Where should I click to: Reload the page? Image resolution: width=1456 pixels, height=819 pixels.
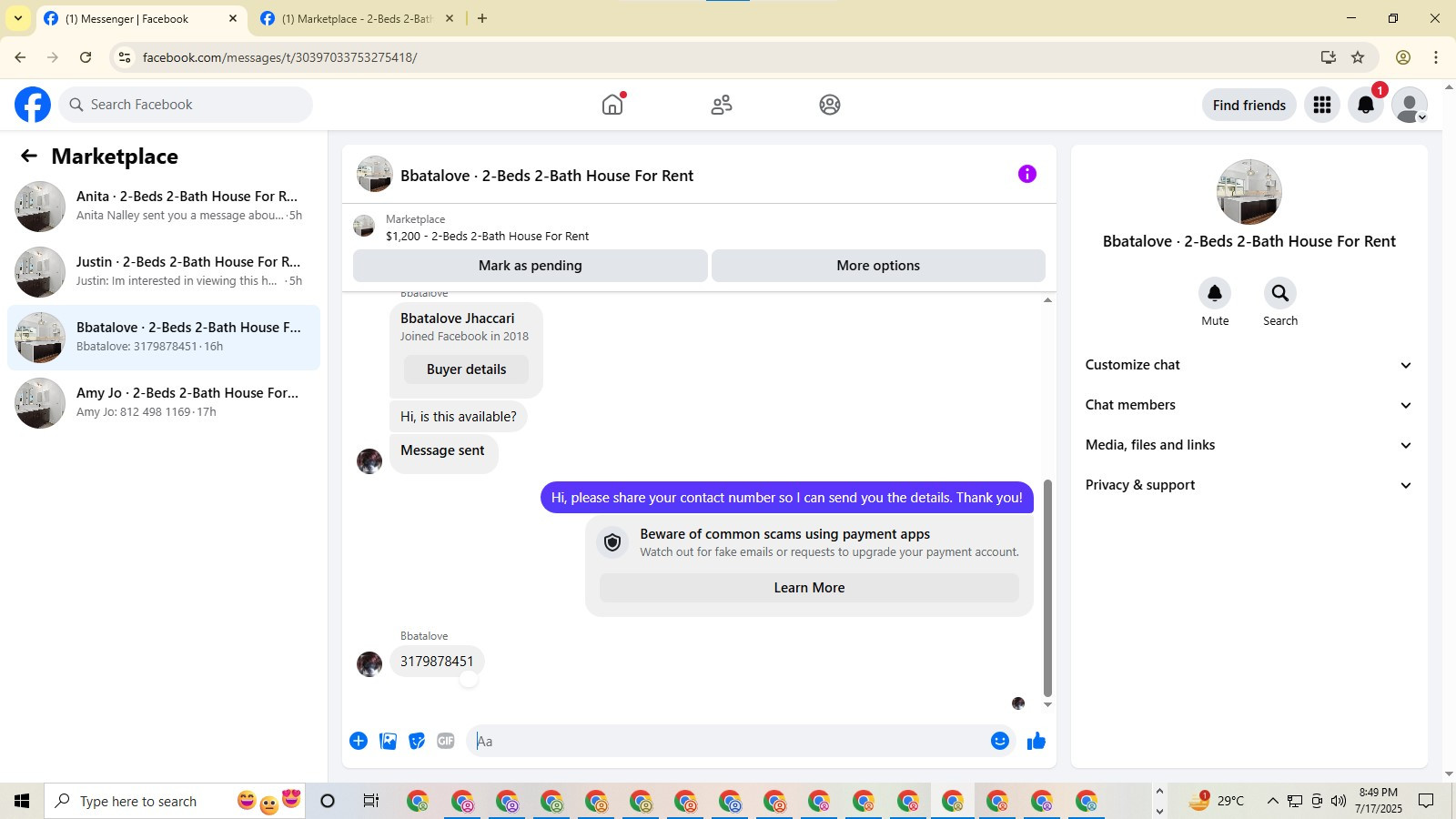(86, 57)
